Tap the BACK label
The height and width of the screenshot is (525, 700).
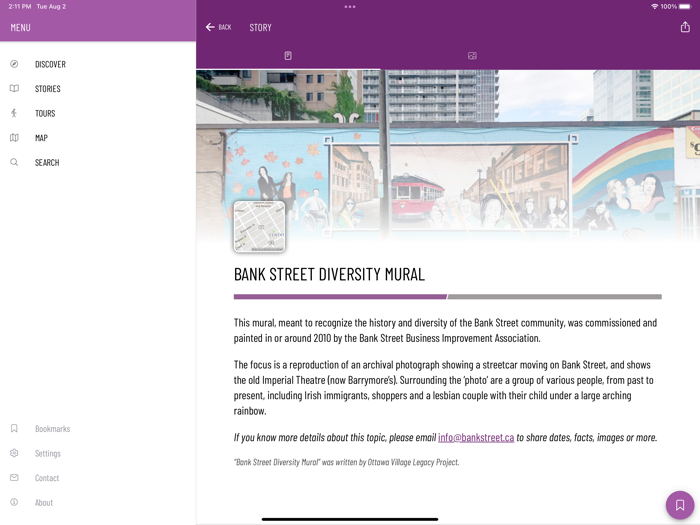tap(225, 27)
